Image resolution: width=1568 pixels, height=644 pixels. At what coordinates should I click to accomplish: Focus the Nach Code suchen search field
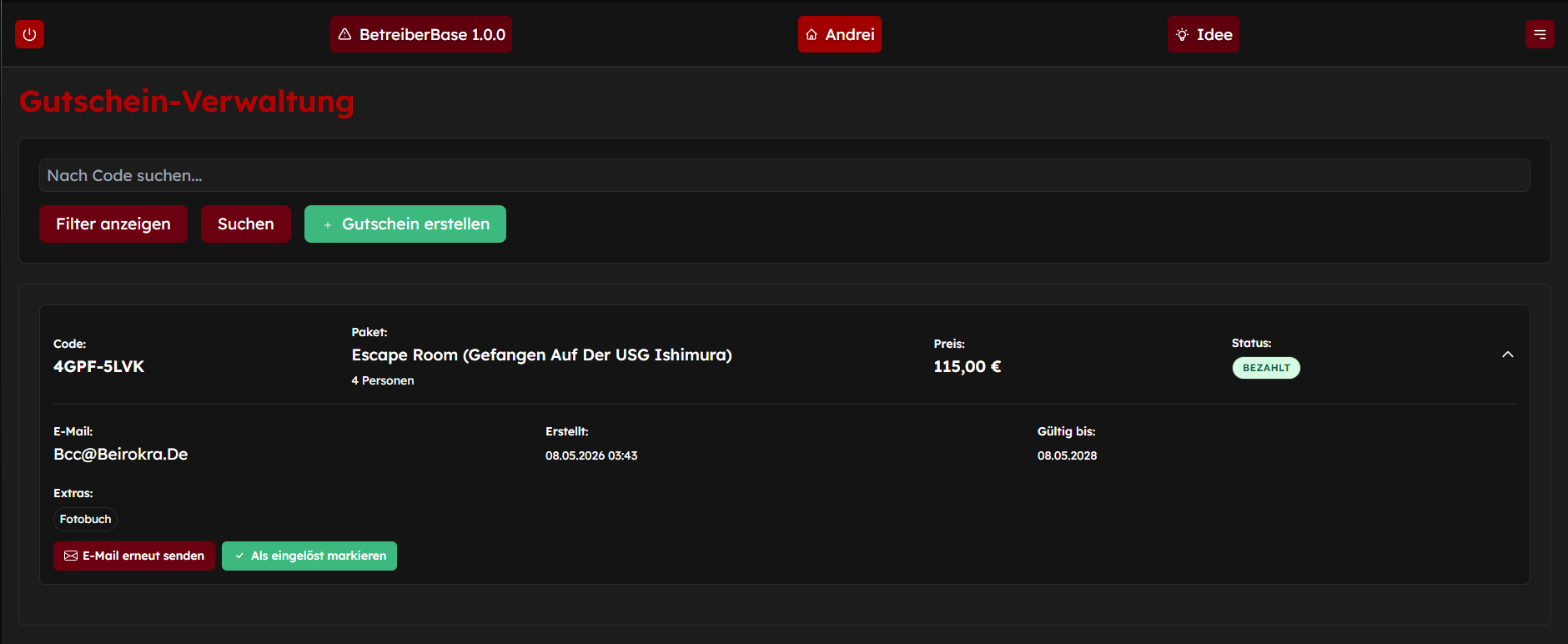[784, 175]
